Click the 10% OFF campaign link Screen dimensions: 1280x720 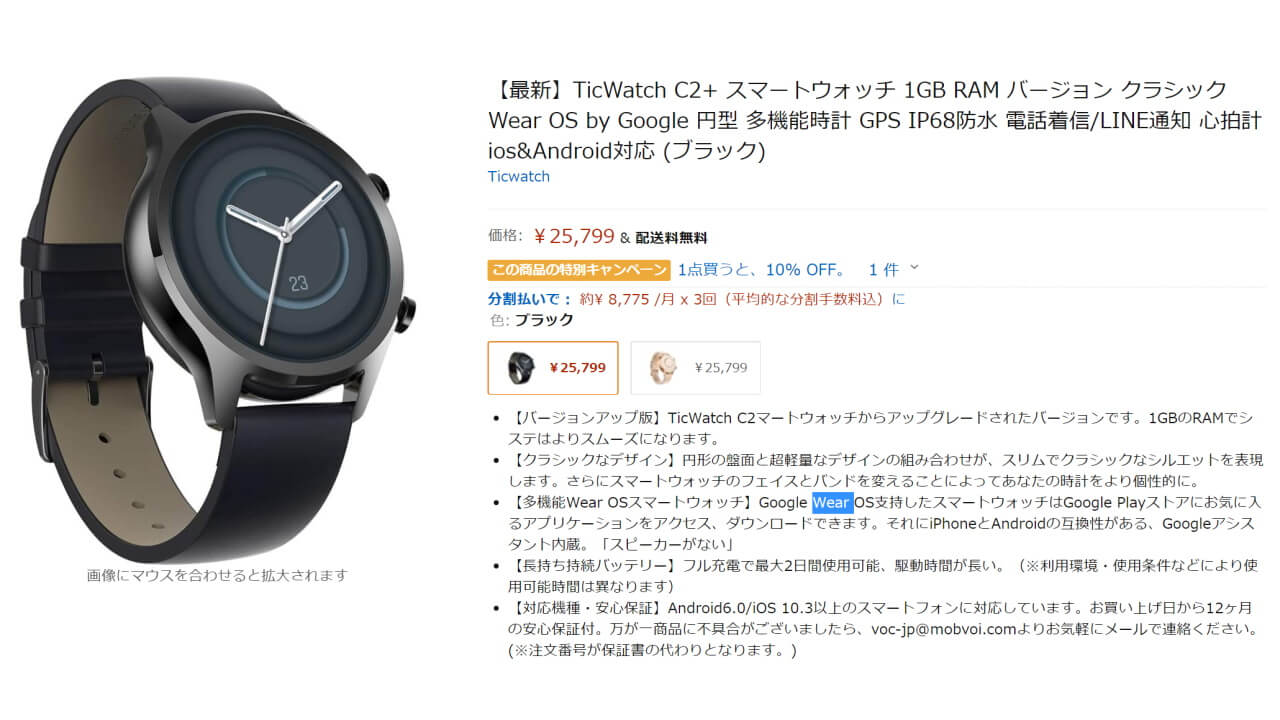tap(761, 270)
